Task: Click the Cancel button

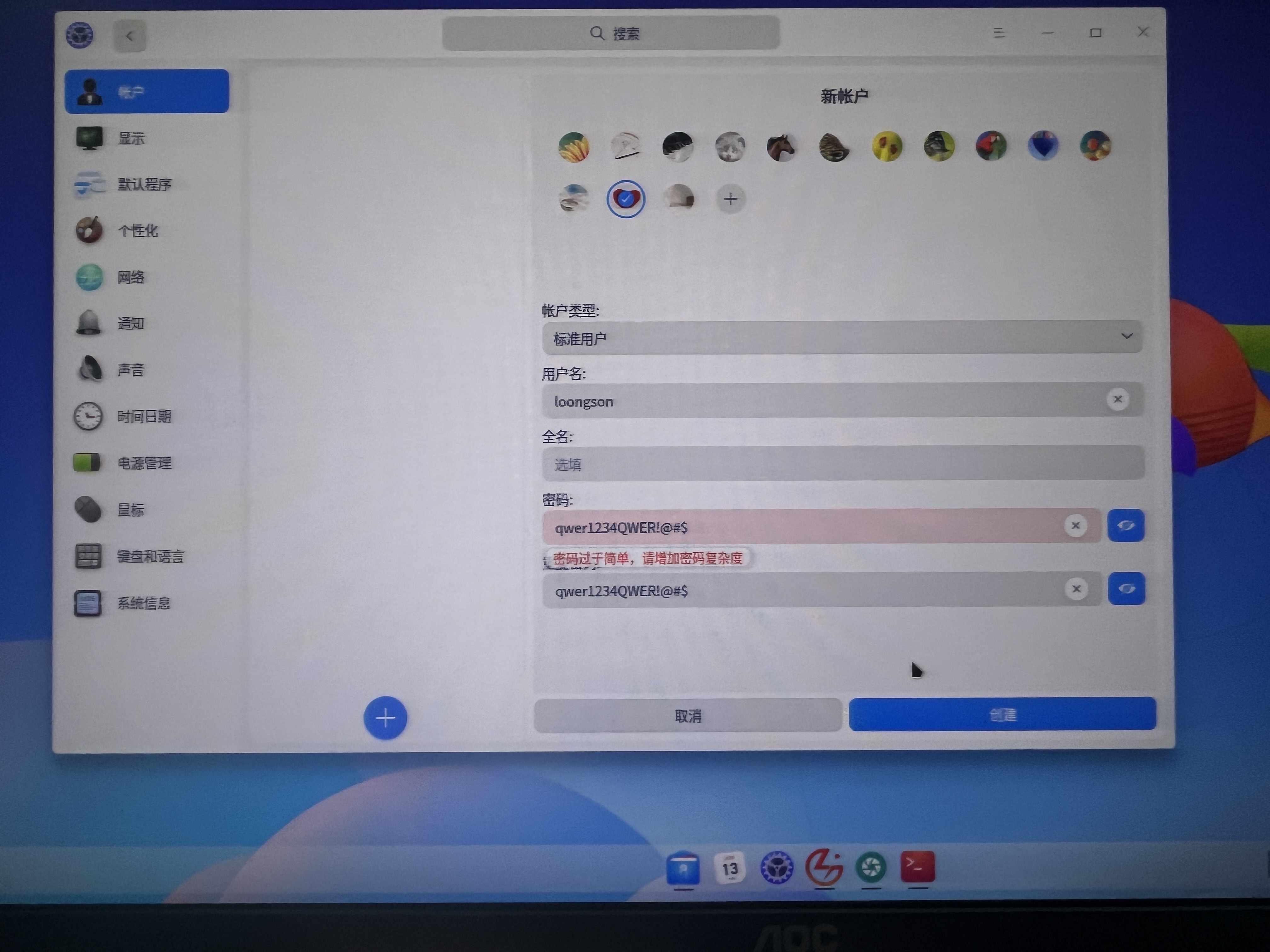Action: (x=688, y=716)
